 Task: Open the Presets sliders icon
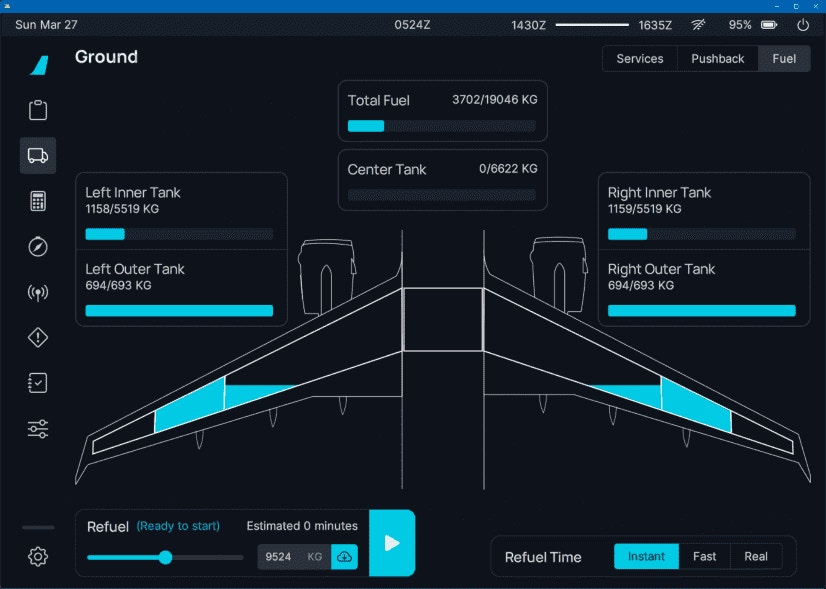pos(38,429)
